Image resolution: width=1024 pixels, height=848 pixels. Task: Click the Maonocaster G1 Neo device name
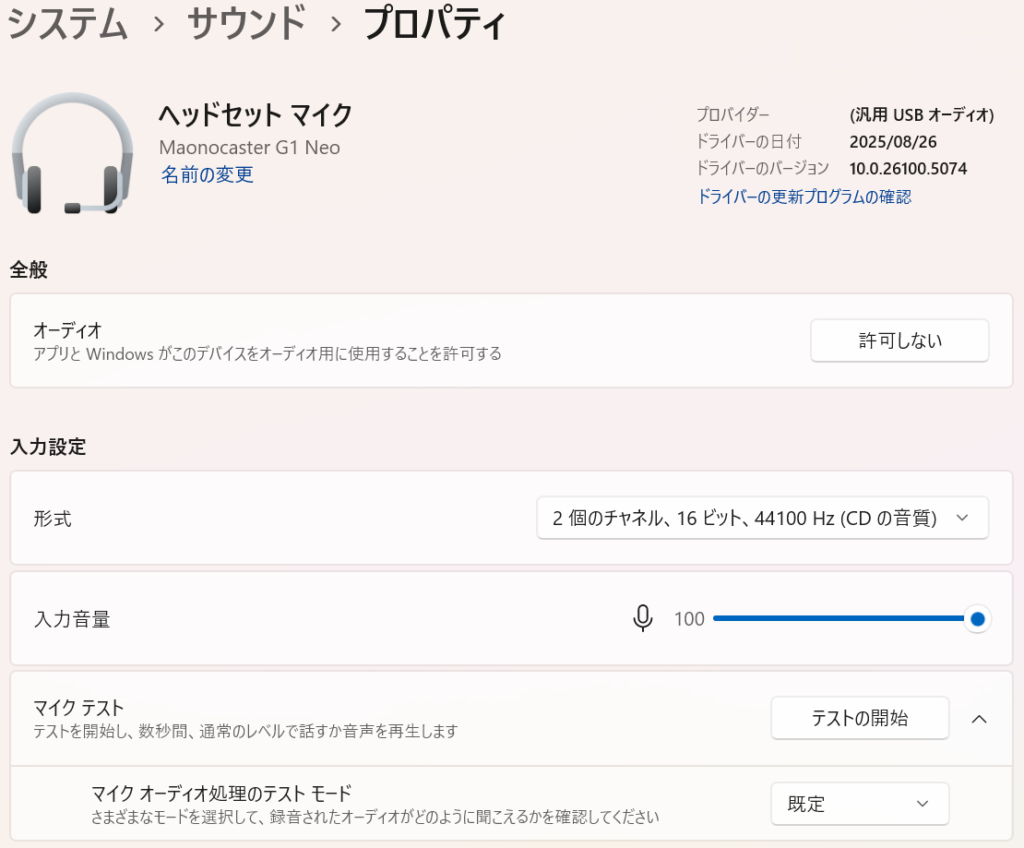pyautogui.click(x=249, y=148)
